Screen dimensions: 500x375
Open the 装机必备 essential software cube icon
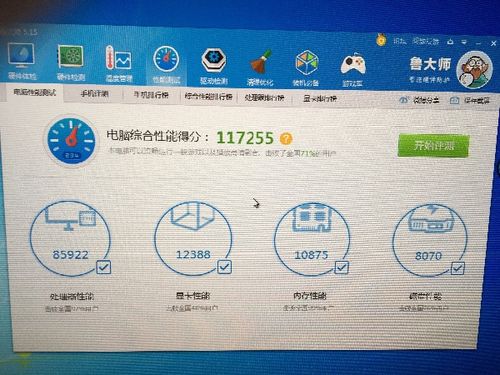click(x=306, y=67)
